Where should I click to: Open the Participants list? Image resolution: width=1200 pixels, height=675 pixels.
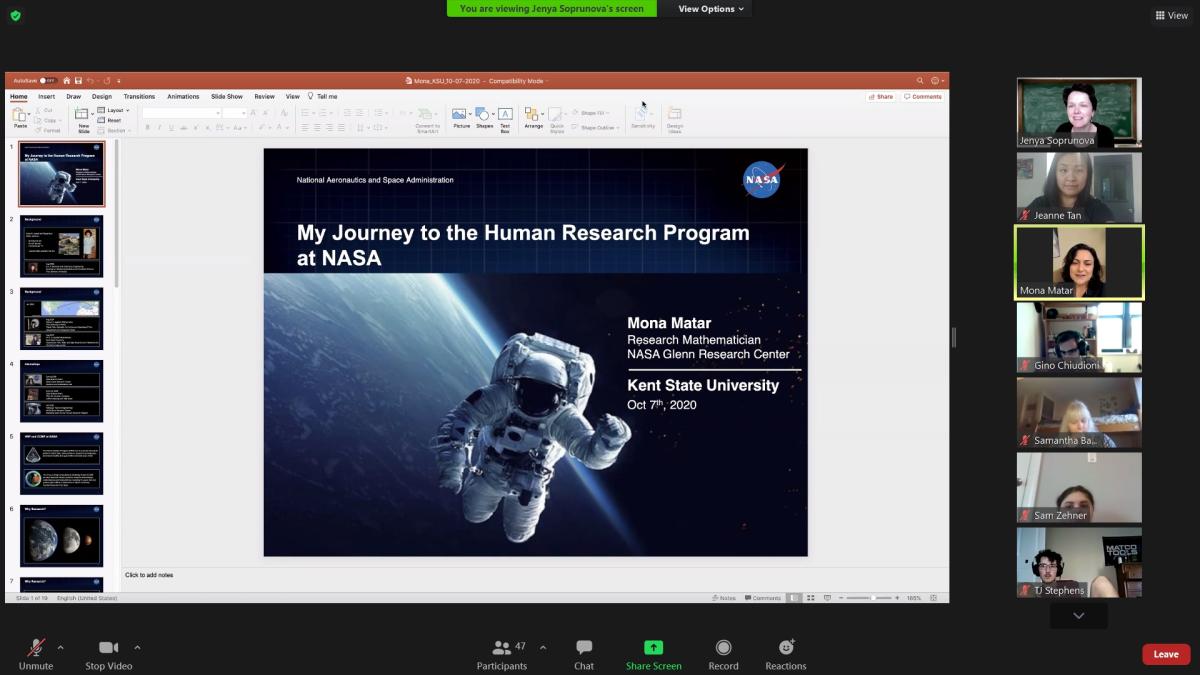point(503,648)
